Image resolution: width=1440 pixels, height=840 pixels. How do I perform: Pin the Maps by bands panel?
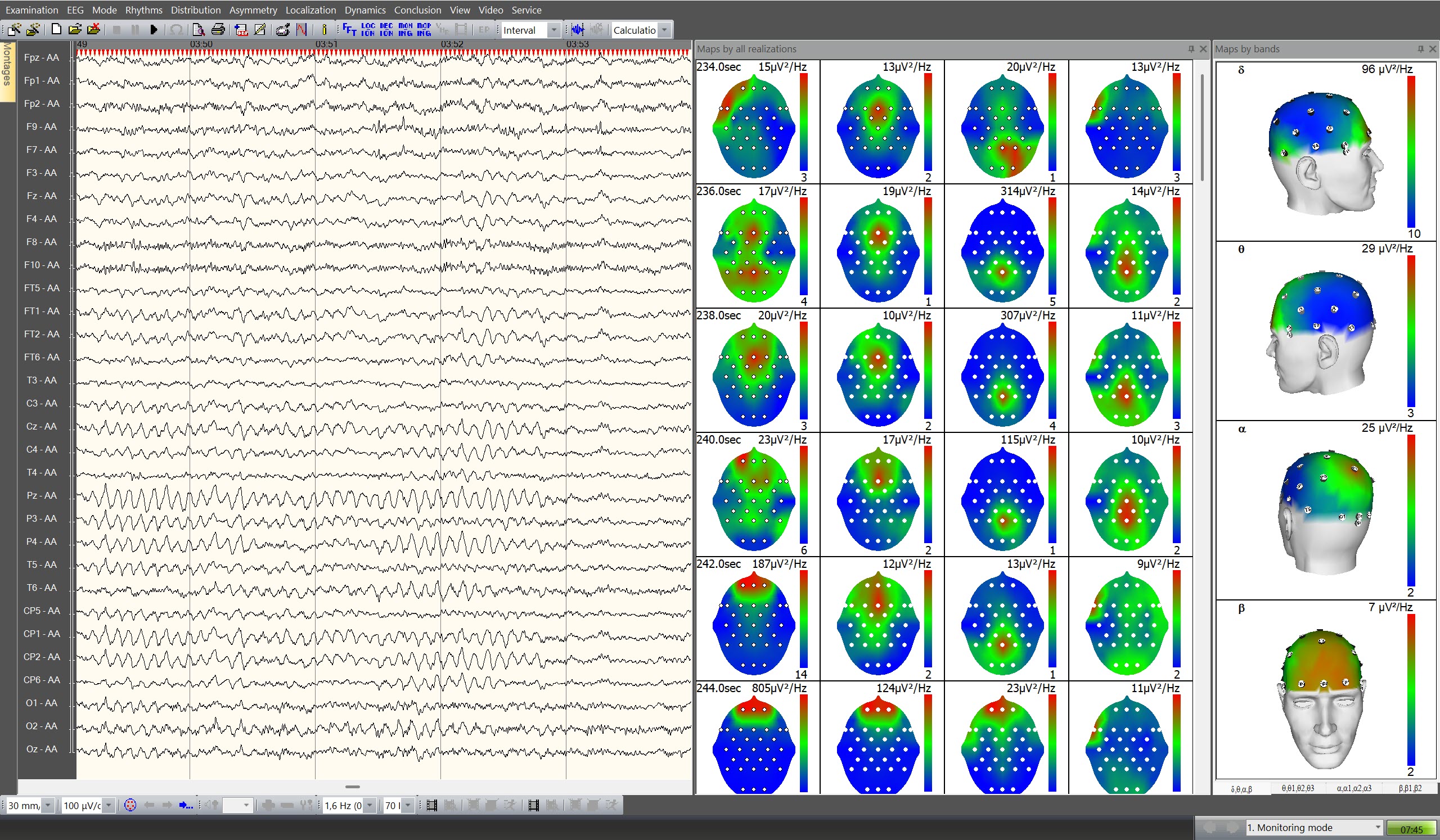[x=1420, y=49]
